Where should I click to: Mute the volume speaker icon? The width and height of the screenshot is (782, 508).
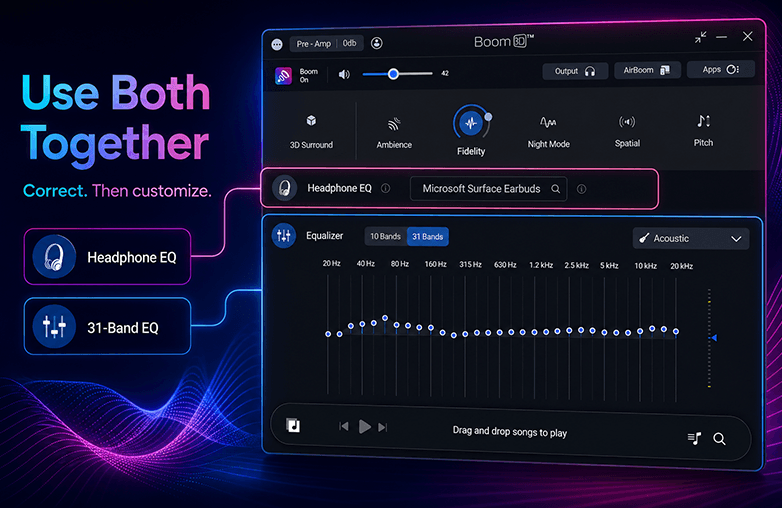point(344,74)
